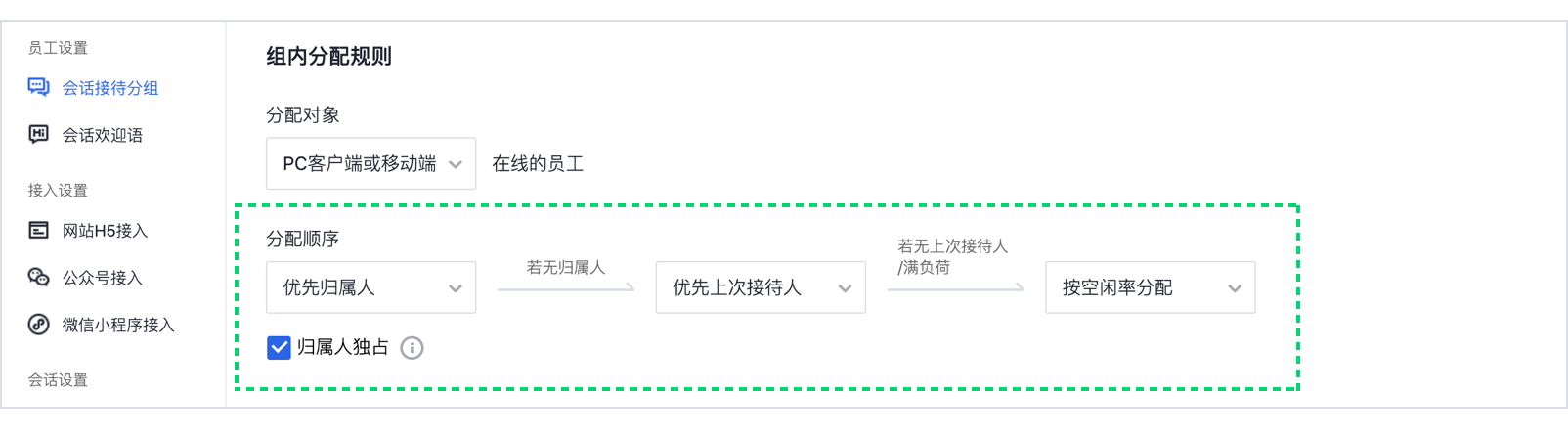Click chevron arrow of 优先归属人 box
Image resolution: width=1568 pixels, height=438 pixels.
coord(456,288)
